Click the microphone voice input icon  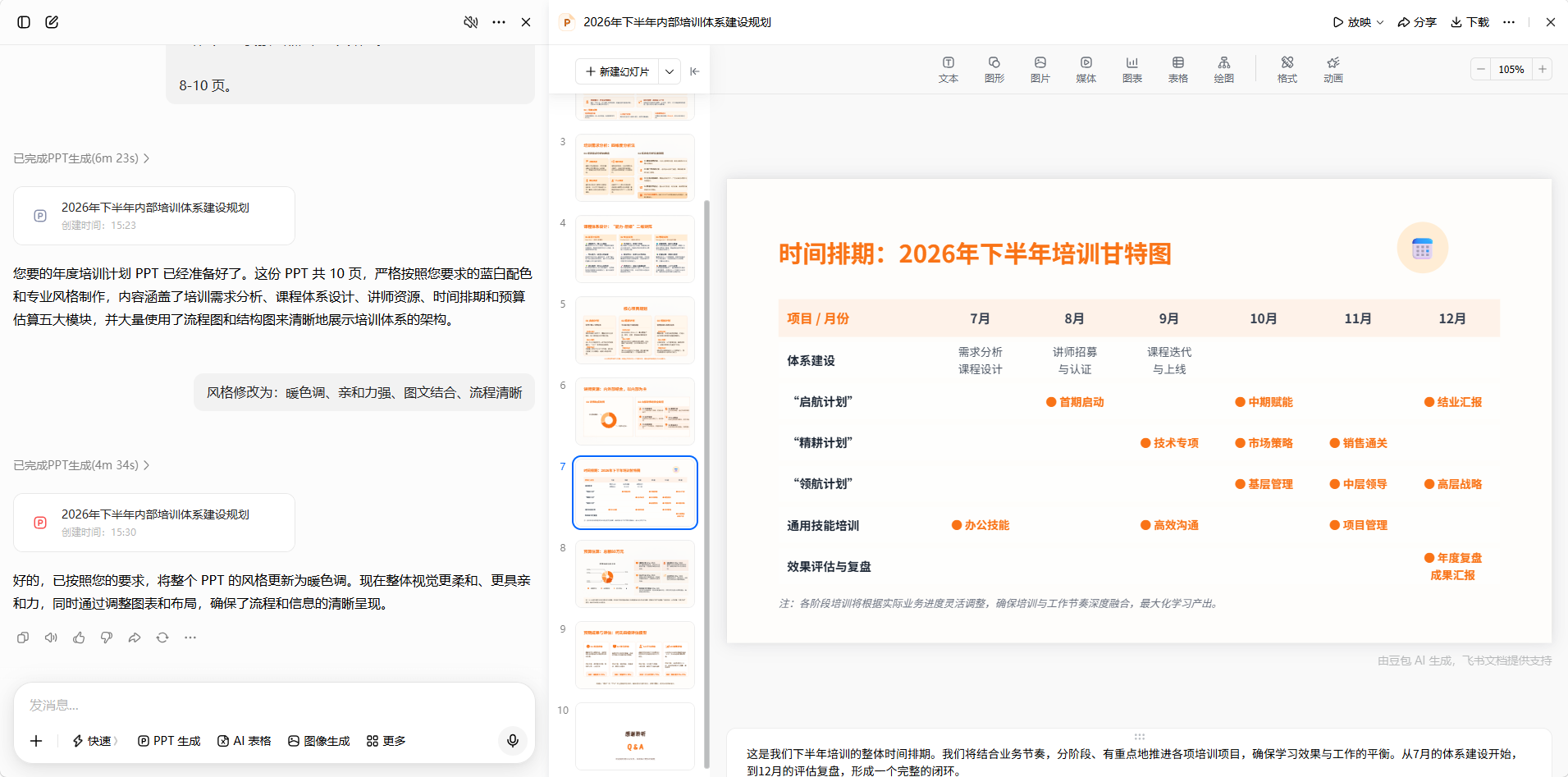(x=513, y=741)
